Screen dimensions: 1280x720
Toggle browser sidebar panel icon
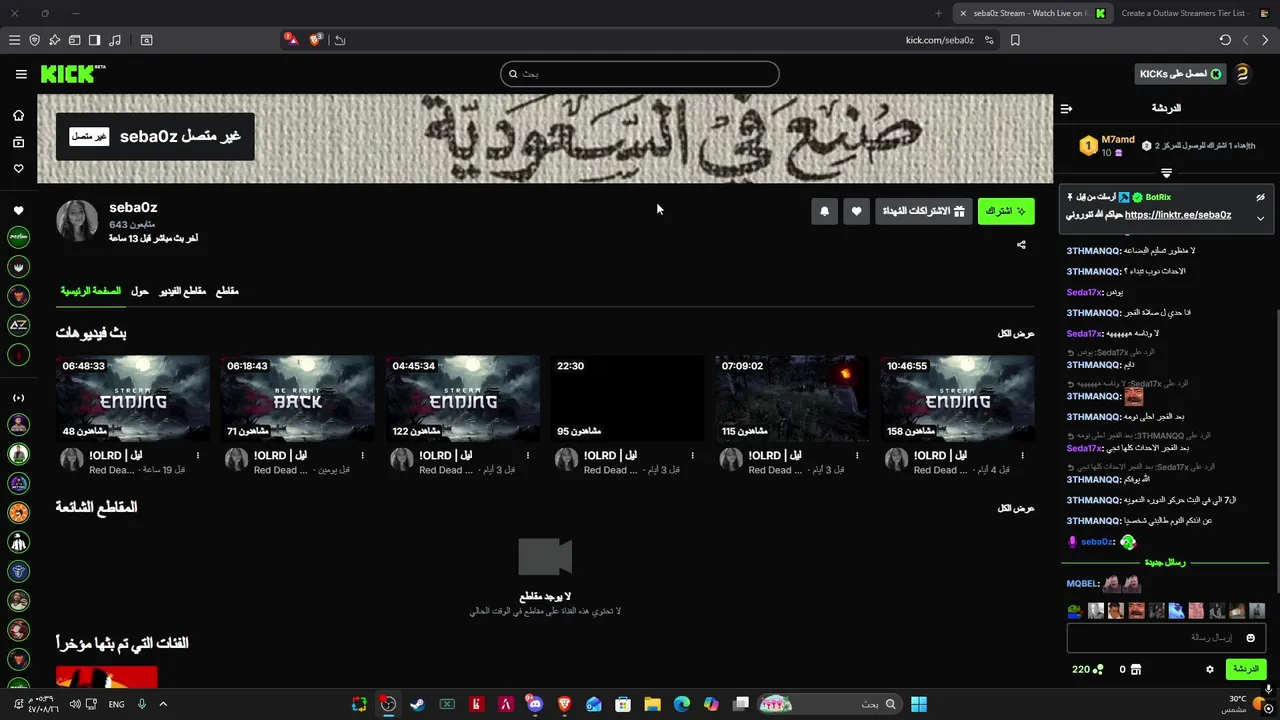click(94, 40)
